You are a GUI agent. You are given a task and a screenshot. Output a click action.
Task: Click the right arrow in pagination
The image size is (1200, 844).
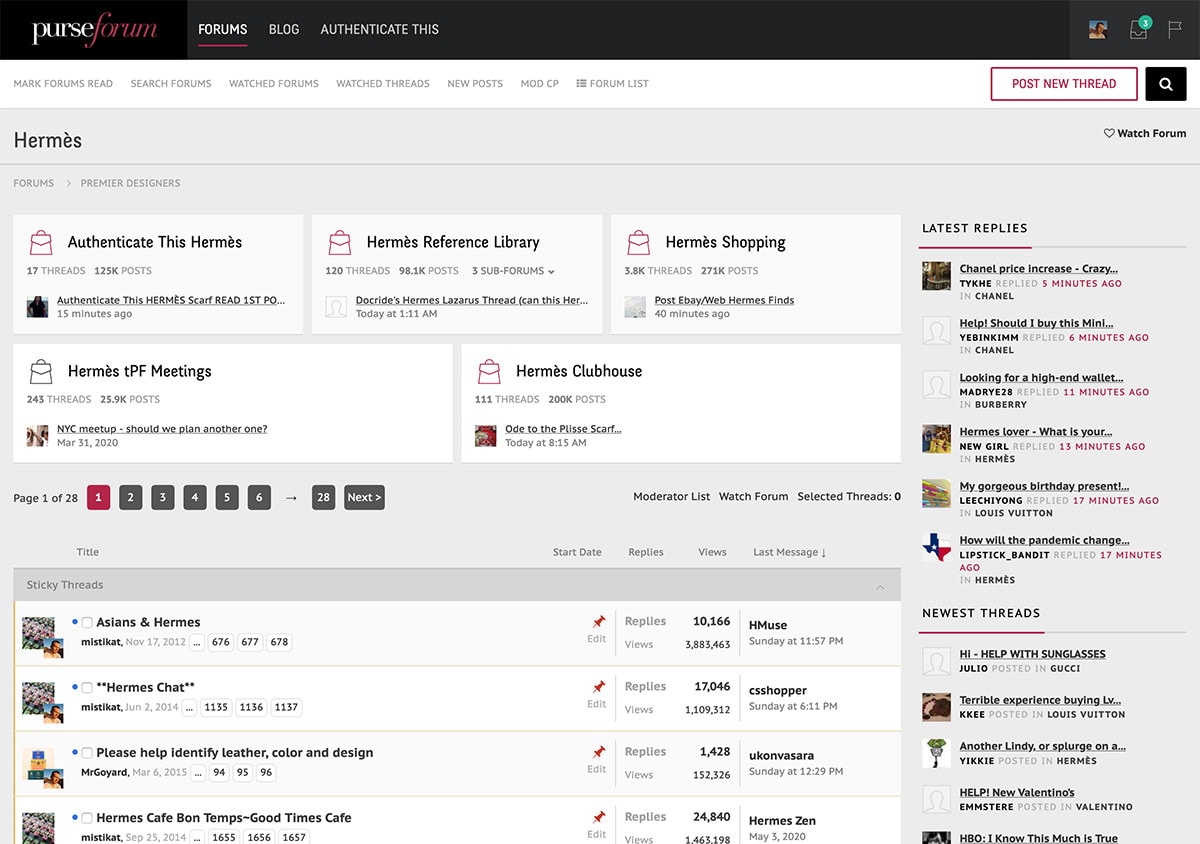[x=291, y=497]
